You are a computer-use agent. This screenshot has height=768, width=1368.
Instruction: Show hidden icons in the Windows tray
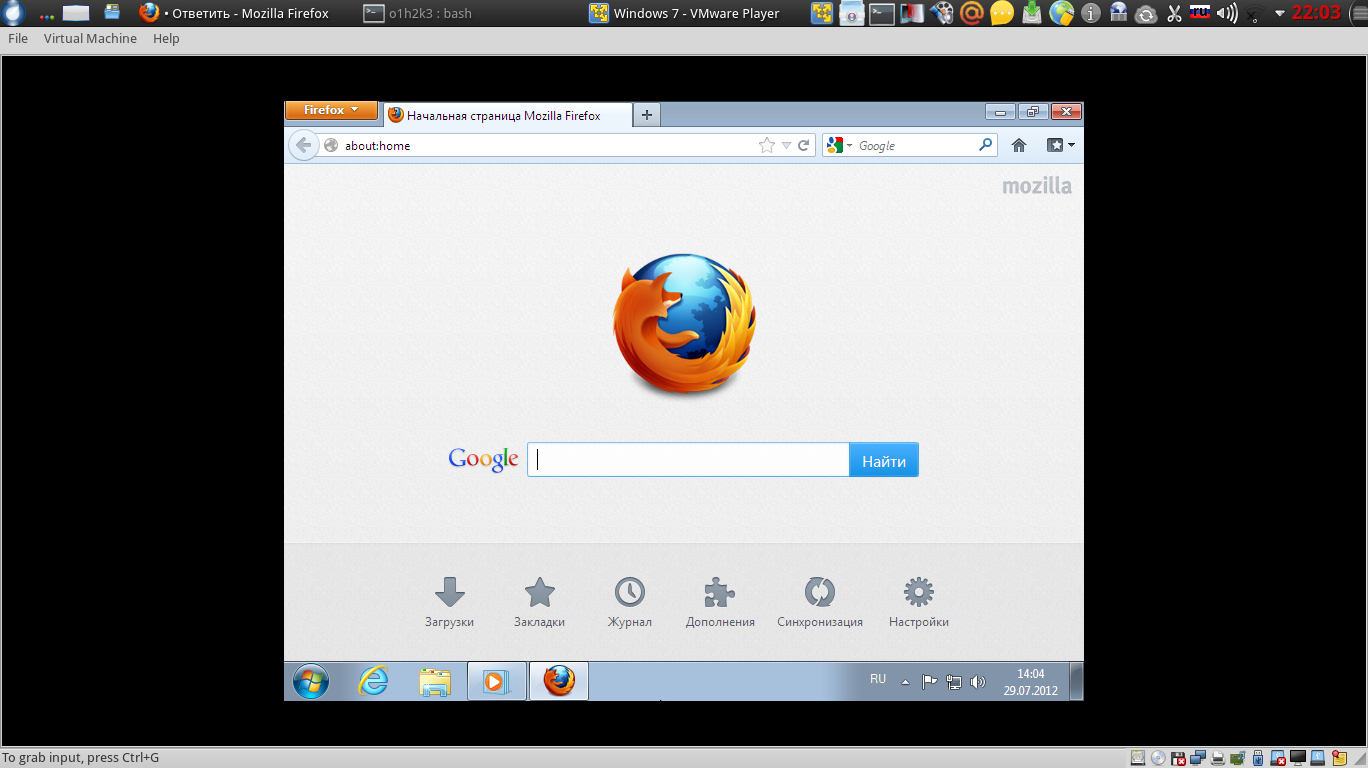pyautogui.click(x=905, y=682)
